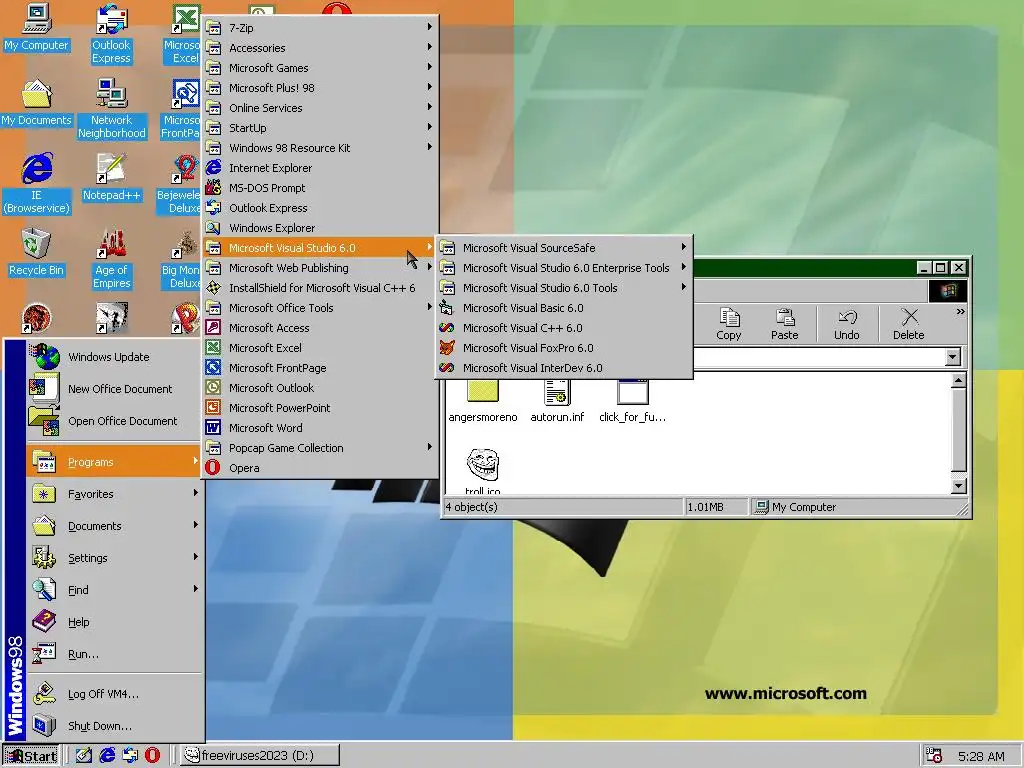Launch Microsoft Excel from Programs menu
This screenshot has width=1024, height=768.
tap(319, 348)
